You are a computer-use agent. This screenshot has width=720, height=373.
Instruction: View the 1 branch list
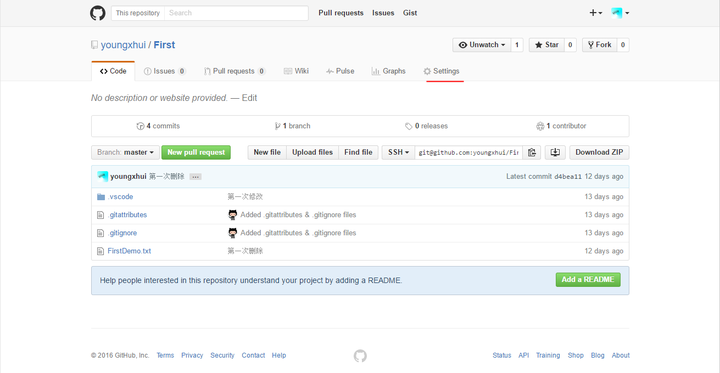click(x=292, y=126)
